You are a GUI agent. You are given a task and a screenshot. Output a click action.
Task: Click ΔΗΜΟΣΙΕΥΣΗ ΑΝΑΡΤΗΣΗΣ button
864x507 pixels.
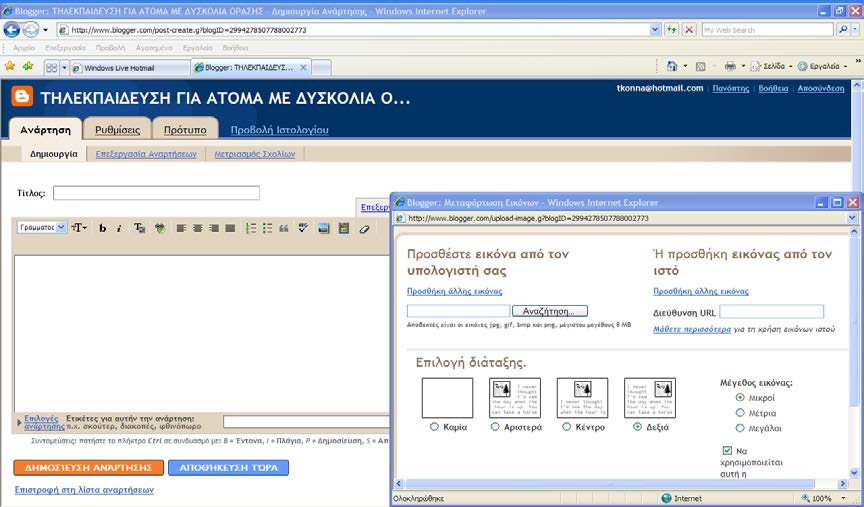tap(88, 467)
